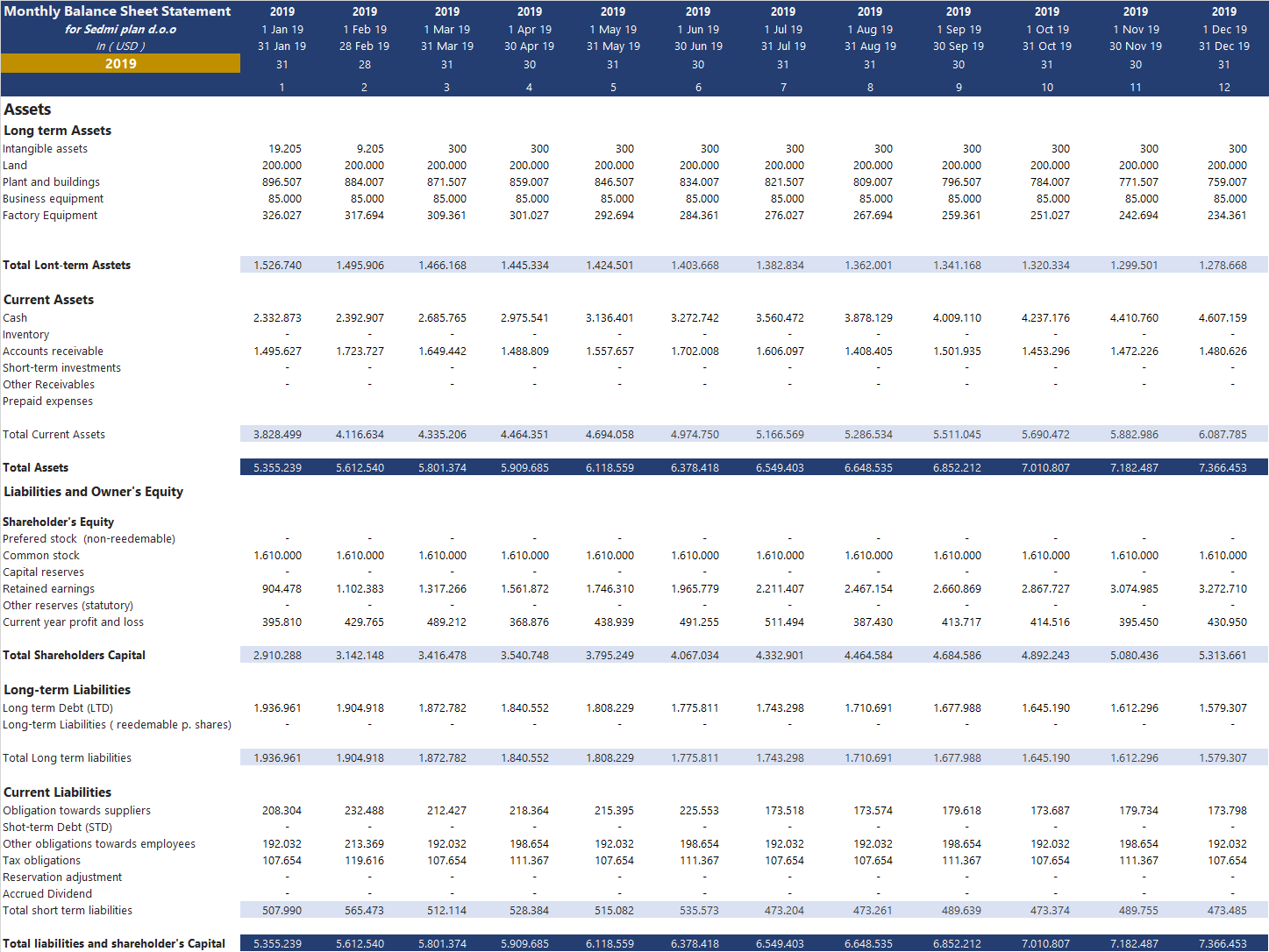The image size is (1269, 952).
Task: Click July Current year profit value 511.494
Action: click(x=780, y=622)
